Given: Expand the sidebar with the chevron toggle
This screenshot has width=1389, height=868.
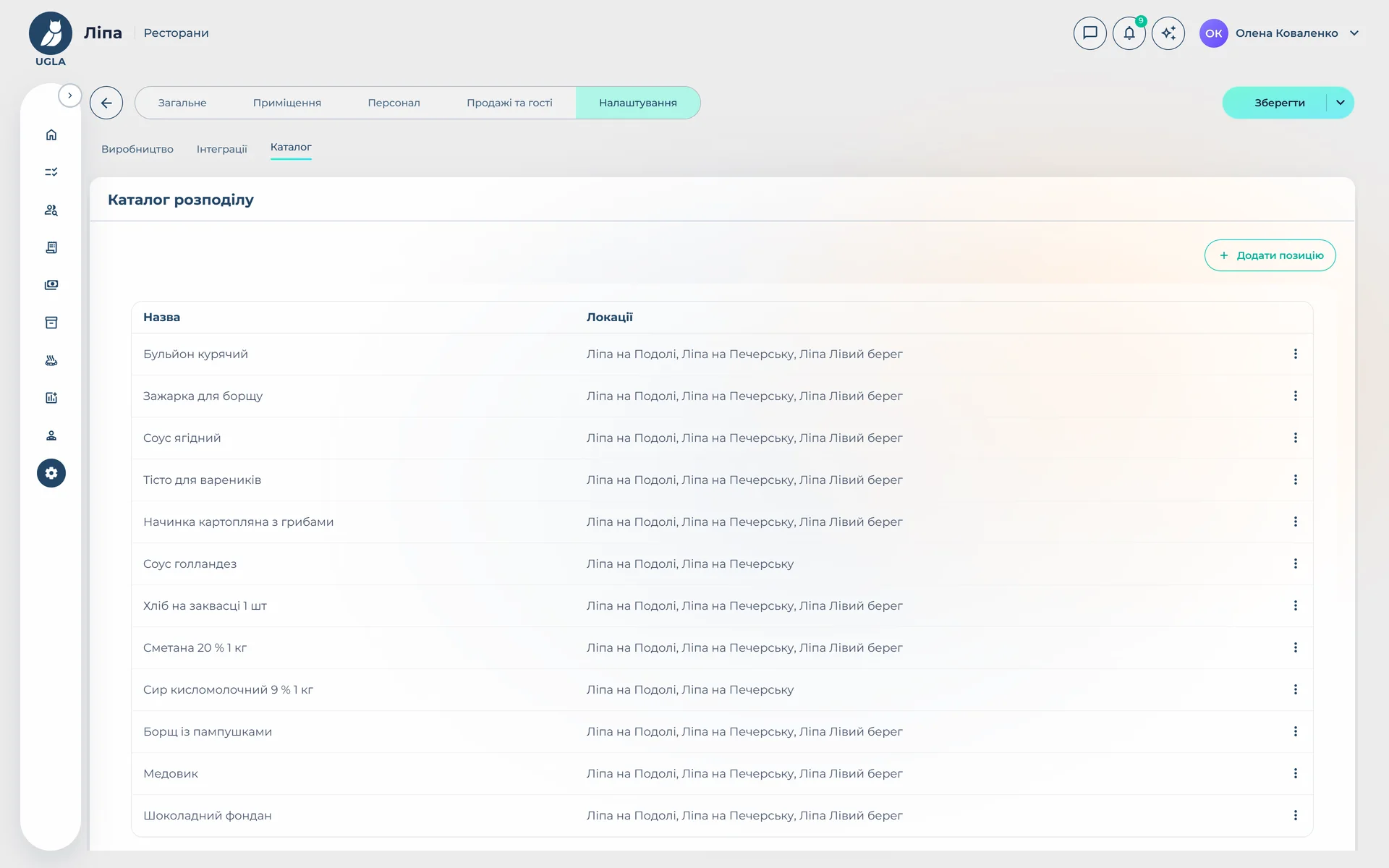Looking at the screenshot, I should coord(70,95).
